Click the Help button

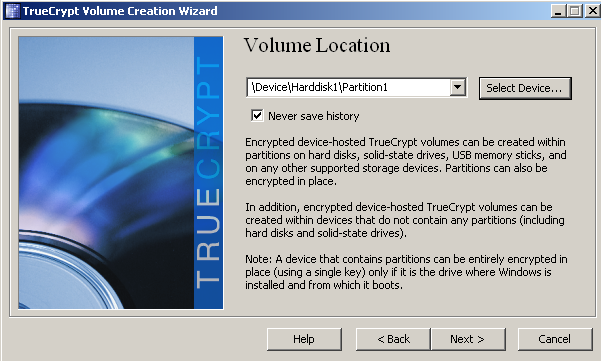pyautogui.click(x=304, y=339)
